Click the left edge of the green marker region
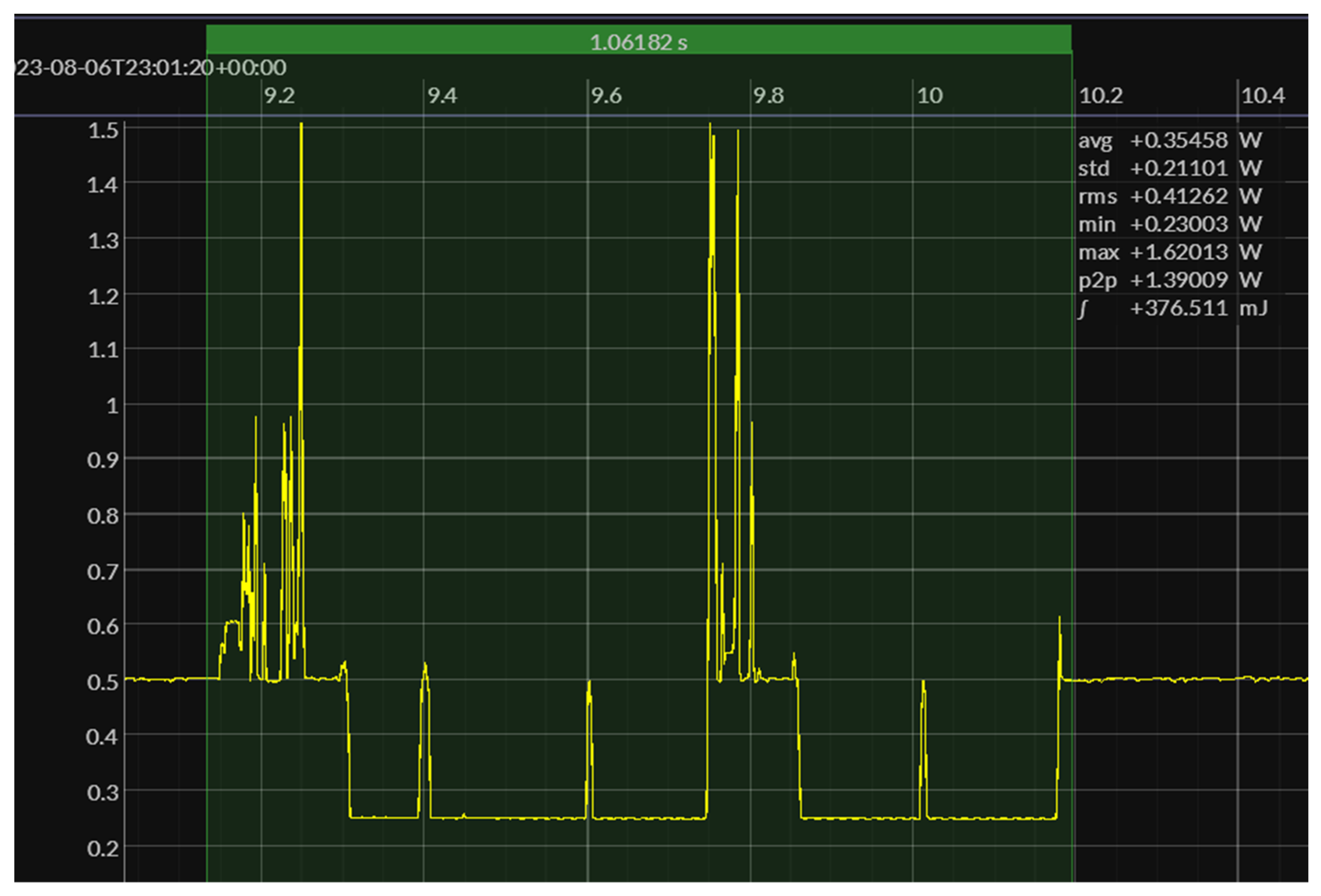The image size is (1321, 896). coord(207,455)
